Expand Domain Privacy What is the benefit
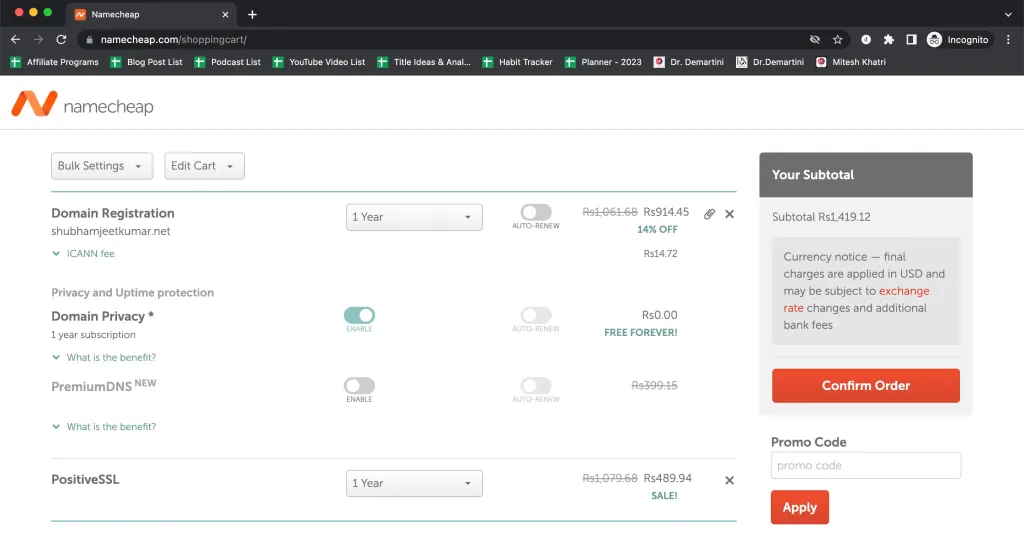This screenshot has height=540, width=1024. click(104, 357)
